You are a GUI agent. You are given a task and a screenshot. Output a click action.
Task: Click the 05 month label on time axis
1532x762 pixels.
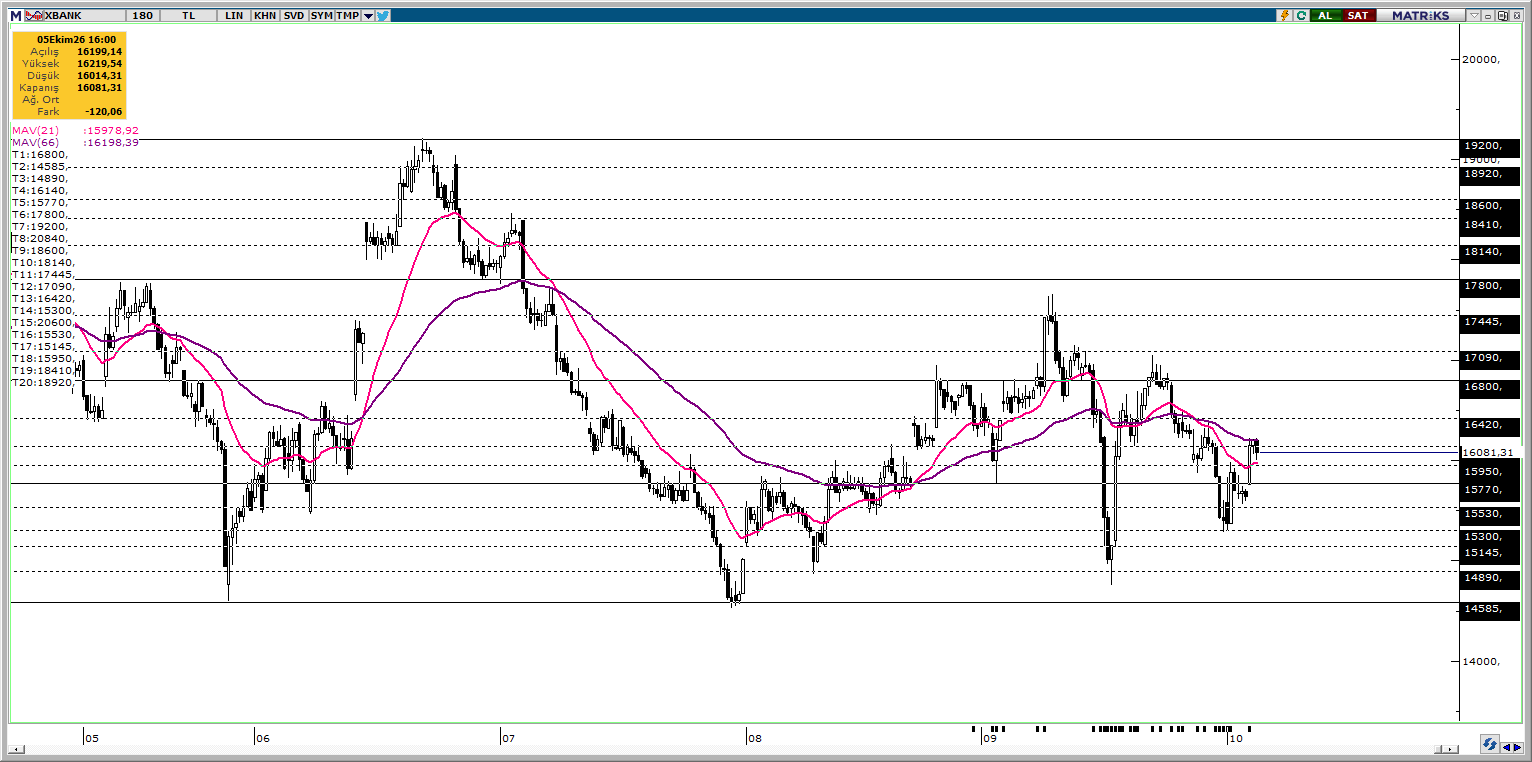pyautogui.click(x=91, y=739)
